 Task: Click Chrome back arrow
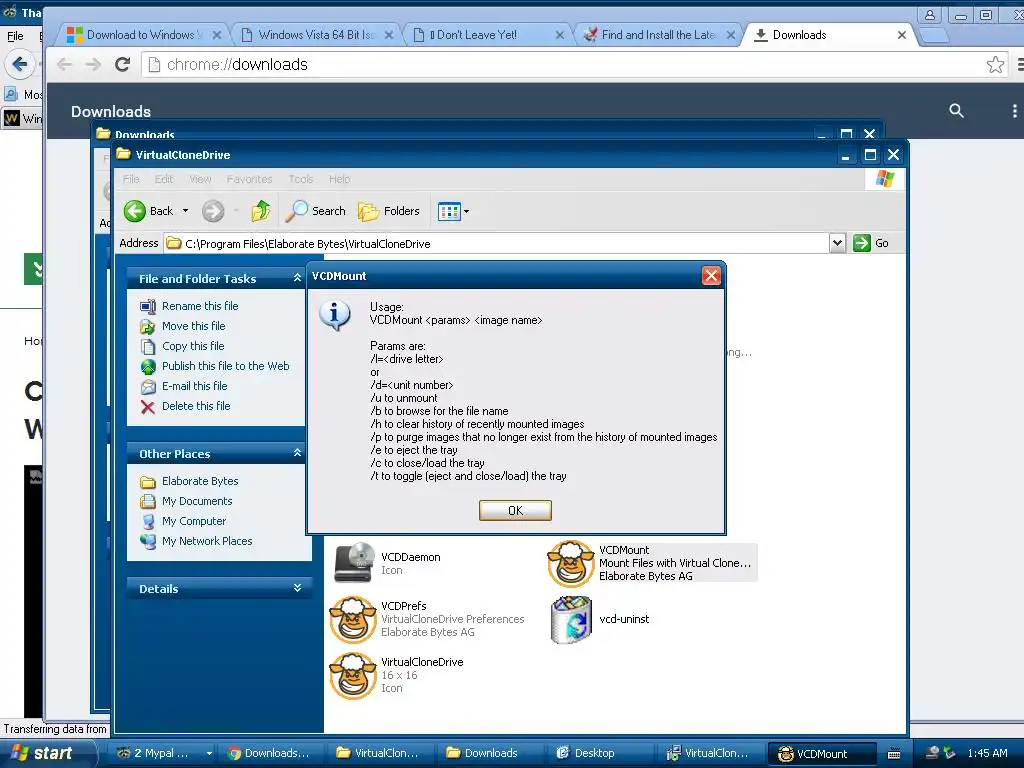coord(64,64)
